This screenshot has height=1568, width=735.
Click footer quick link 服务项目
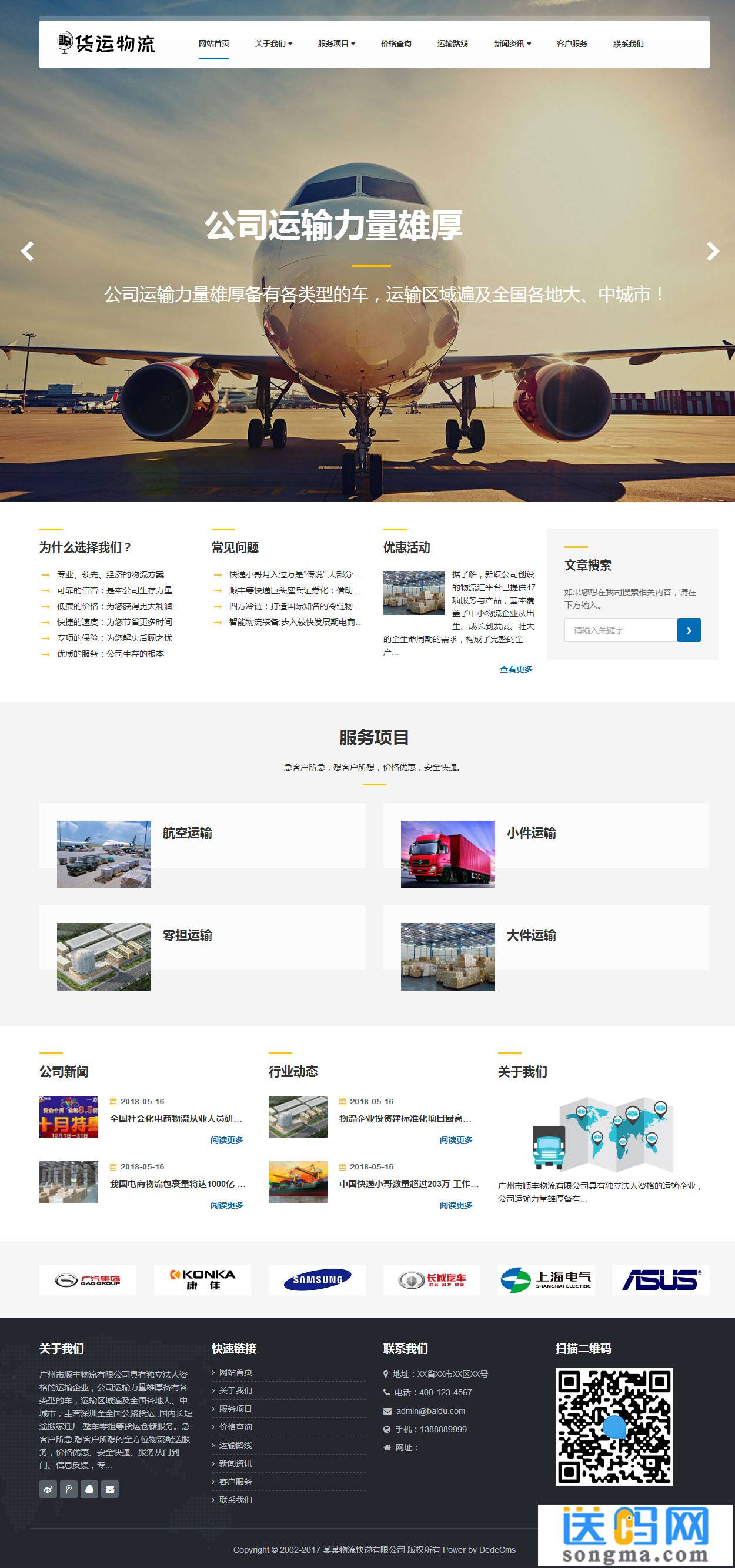point(236,1409)
